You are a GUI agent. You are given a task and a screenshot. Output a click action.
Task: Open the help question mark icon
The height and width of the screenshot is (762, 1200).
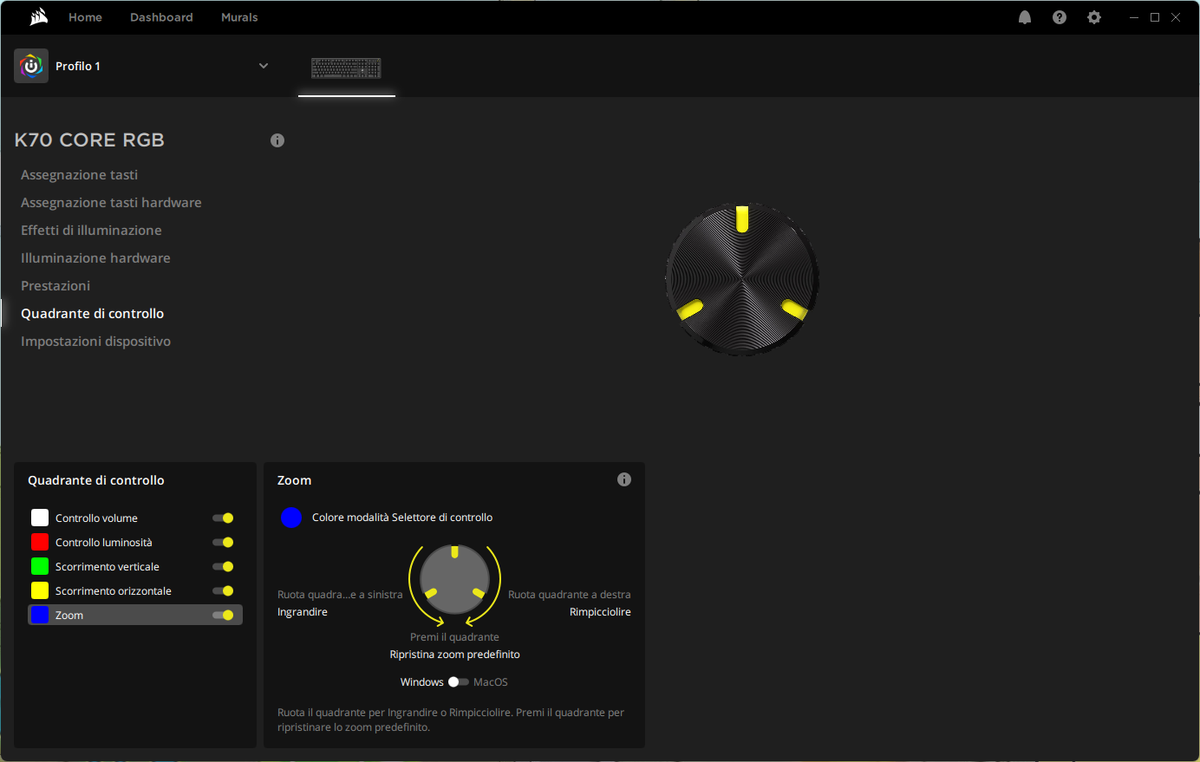click(x=1059, y=17)
